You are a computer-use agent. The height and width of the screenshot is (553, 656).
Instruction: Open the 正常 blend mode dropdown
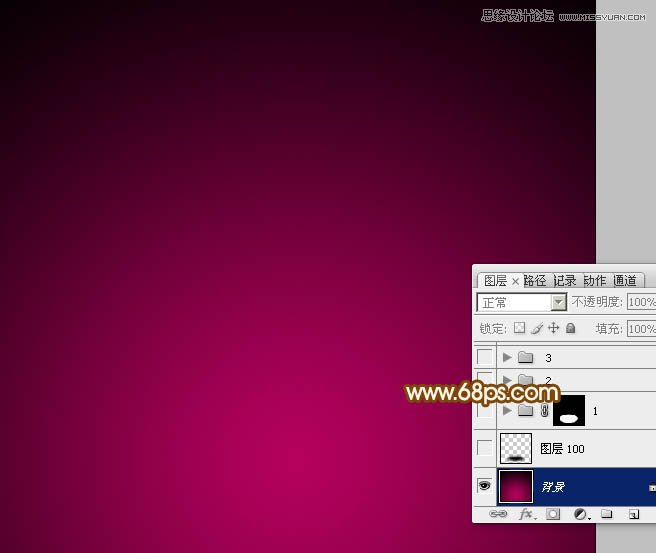click(522, 302)
